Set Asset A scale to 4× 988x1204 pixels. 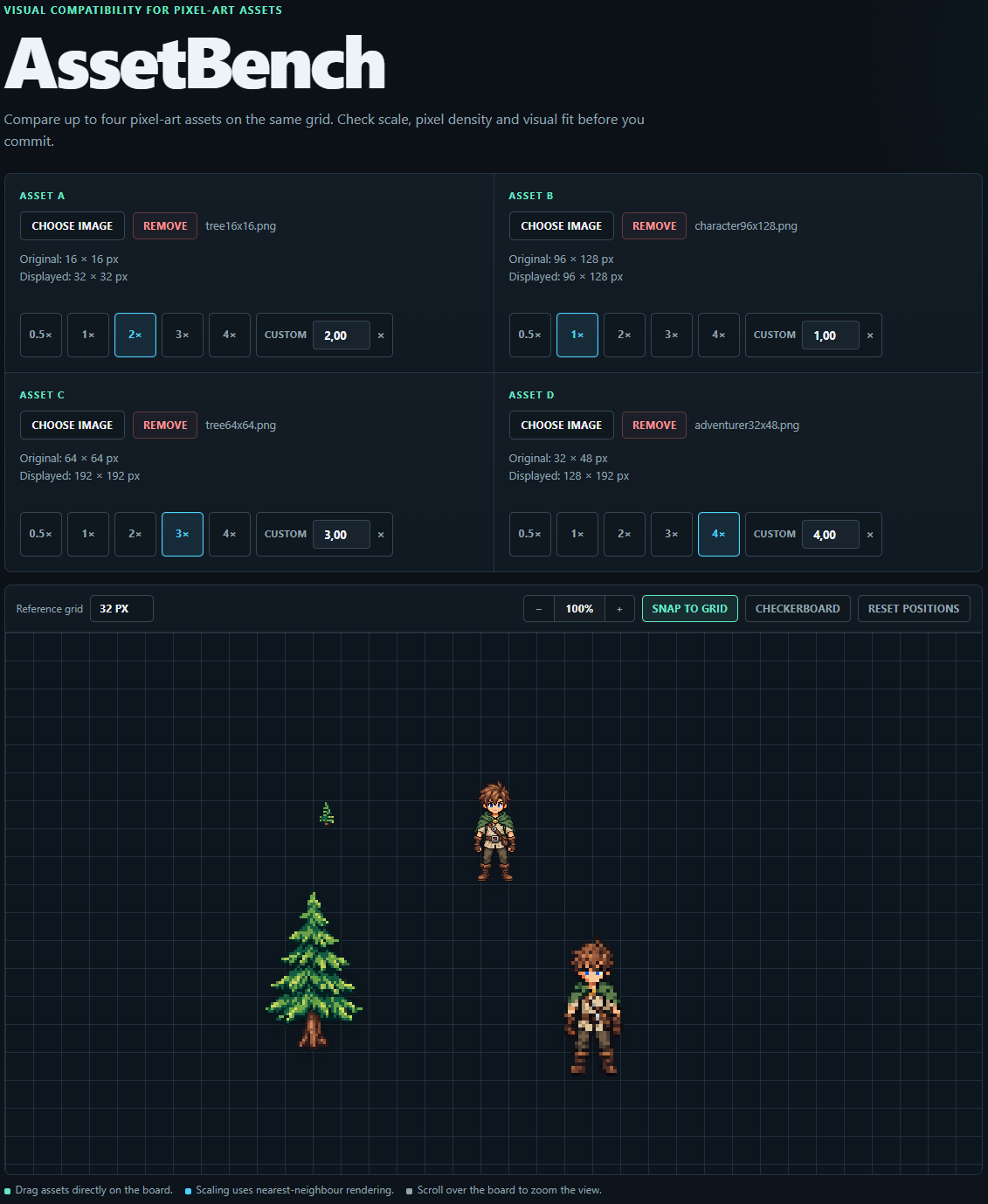[x=230, y=335]
